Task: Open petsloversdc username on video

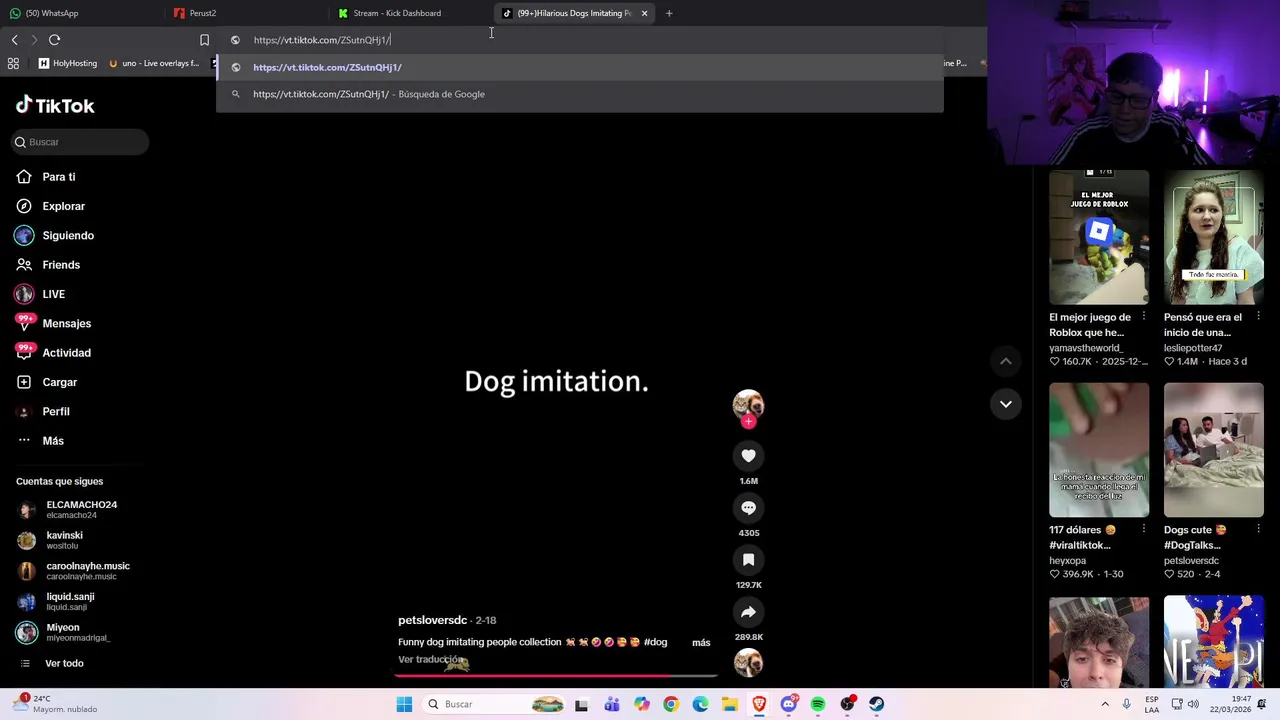Action: [x=432, y=620]
